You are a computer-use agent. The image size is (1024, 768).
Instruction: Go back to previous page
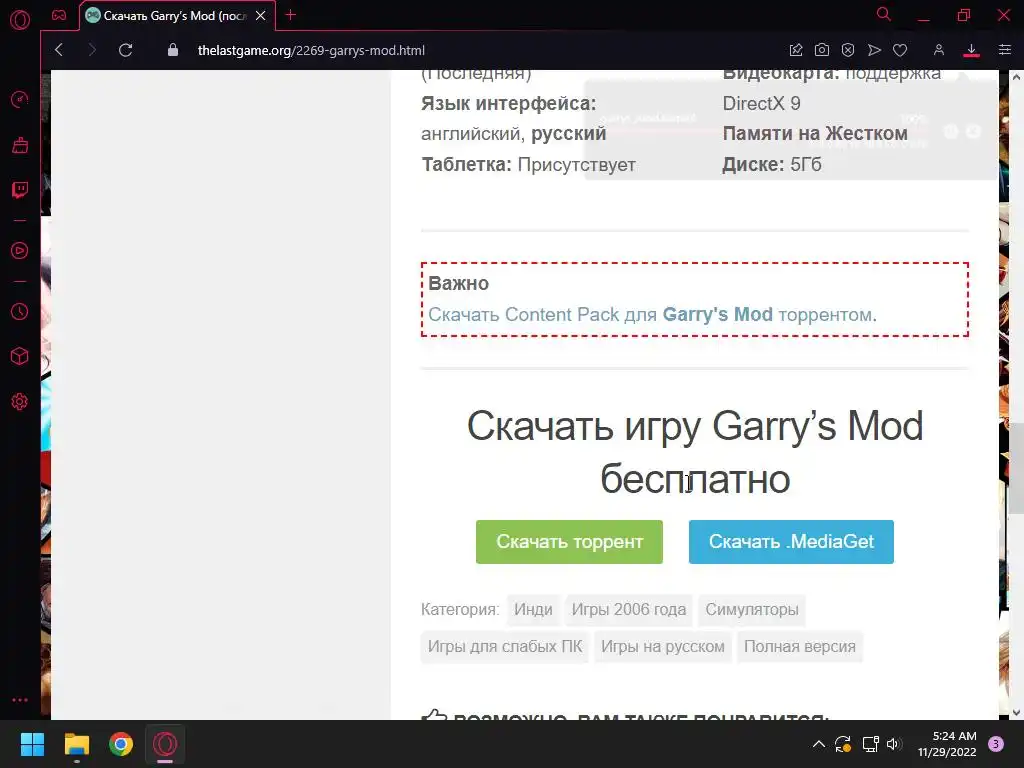[59, 50]
